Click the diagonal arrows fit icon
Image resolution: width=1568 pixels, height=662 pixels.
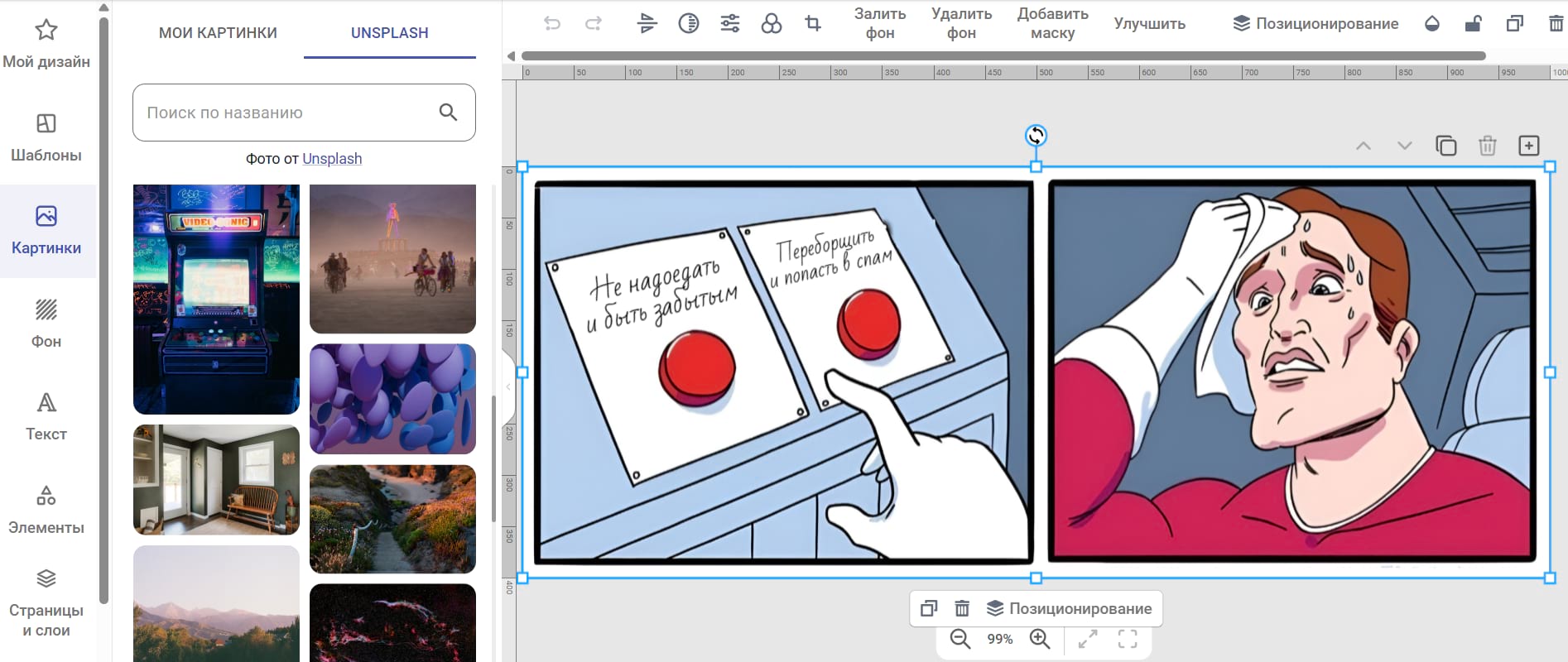1088,639
